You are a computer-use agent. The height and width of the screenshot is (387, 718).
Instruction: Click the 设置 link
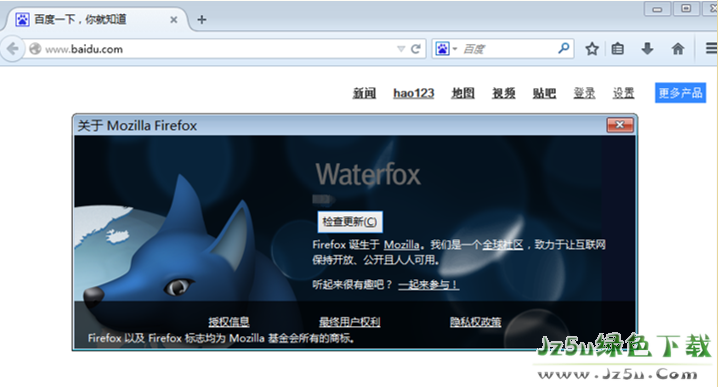point(624,93)
